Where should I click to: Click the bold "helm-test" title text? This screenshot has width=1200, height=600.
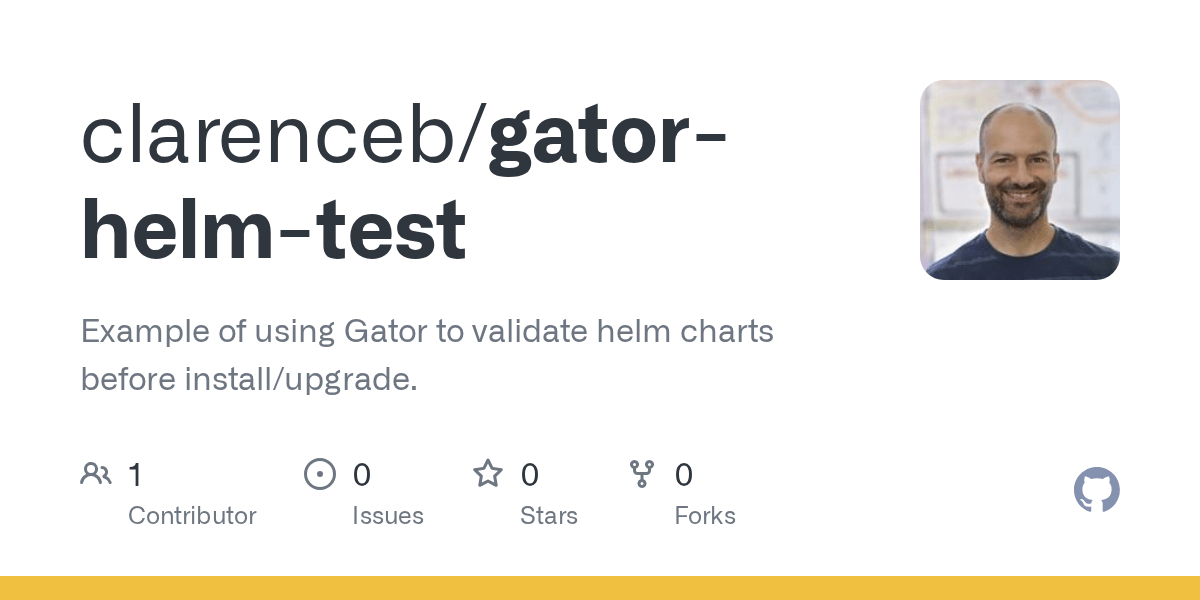point(273,230)
